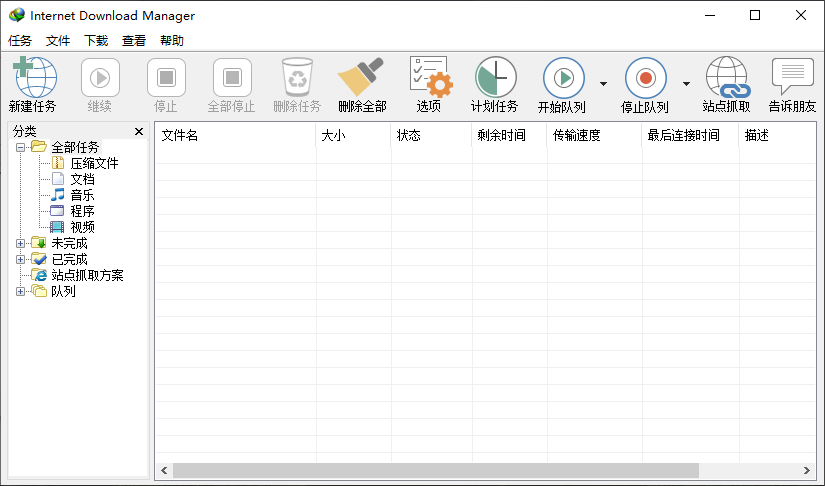Select the 已完成 folder
The width and height of the screenshot is (825, 486).
69,259
